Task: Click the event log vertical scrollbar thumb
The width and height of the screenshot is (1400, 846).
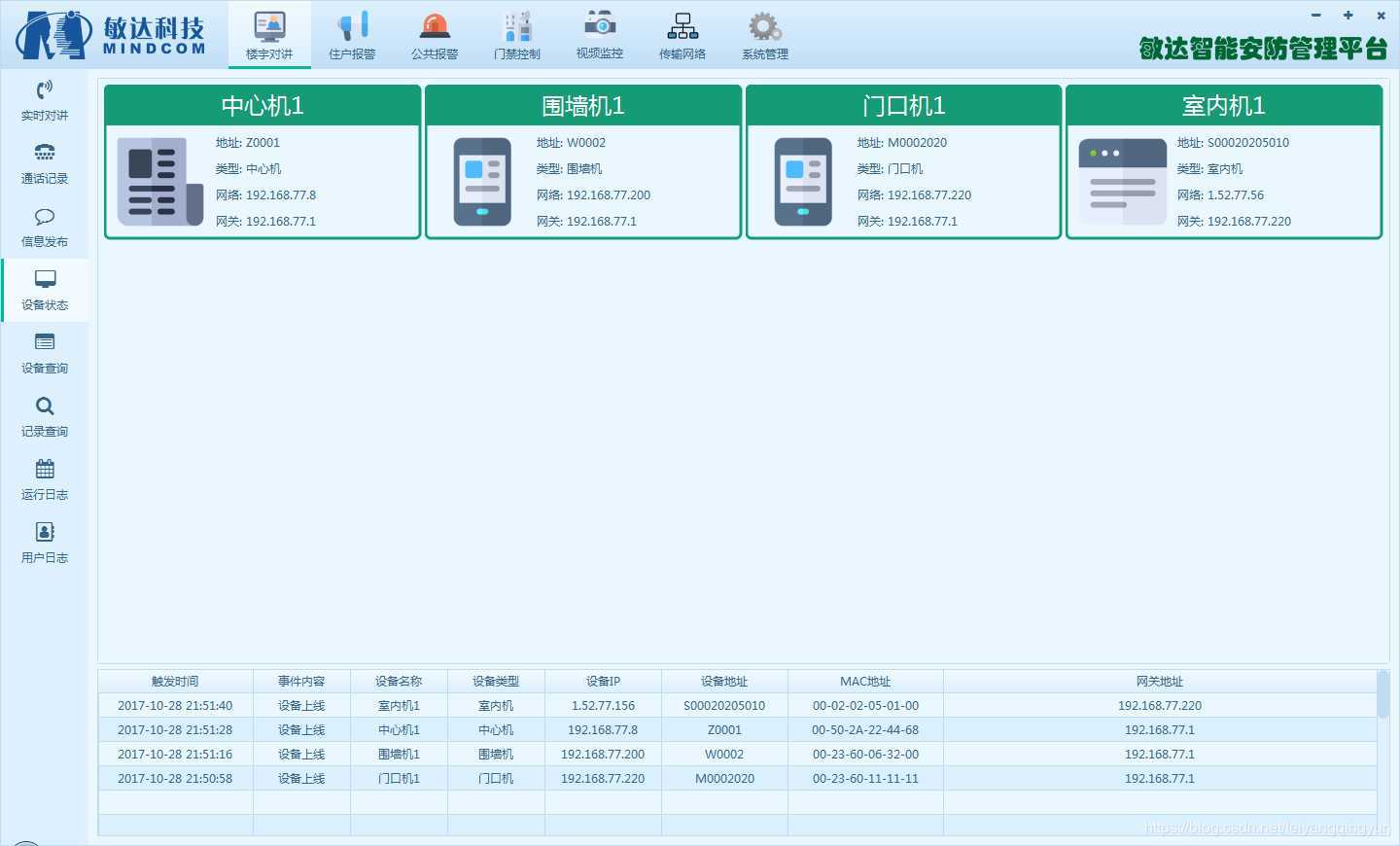Action: (x=1383, y=693)
